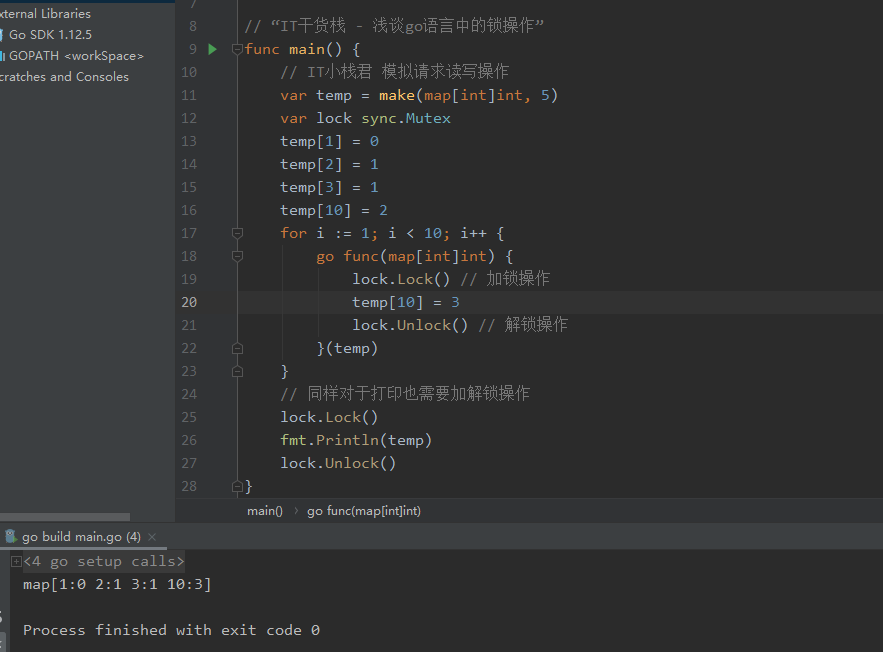Click fold end marker at line 22
883x652 pixels.
237,349
